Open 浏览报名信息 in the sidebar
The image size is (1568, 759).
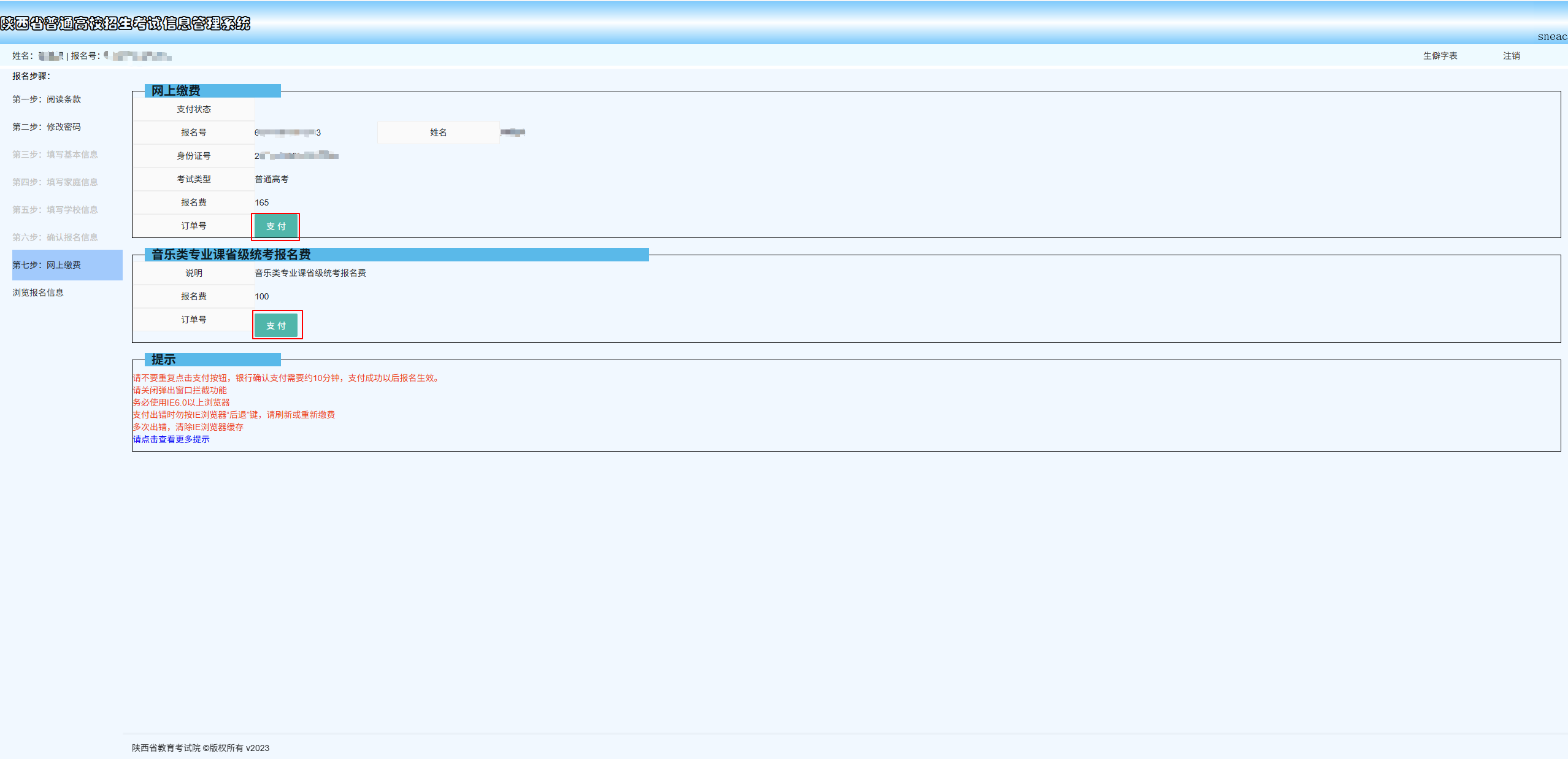(38, 293)
